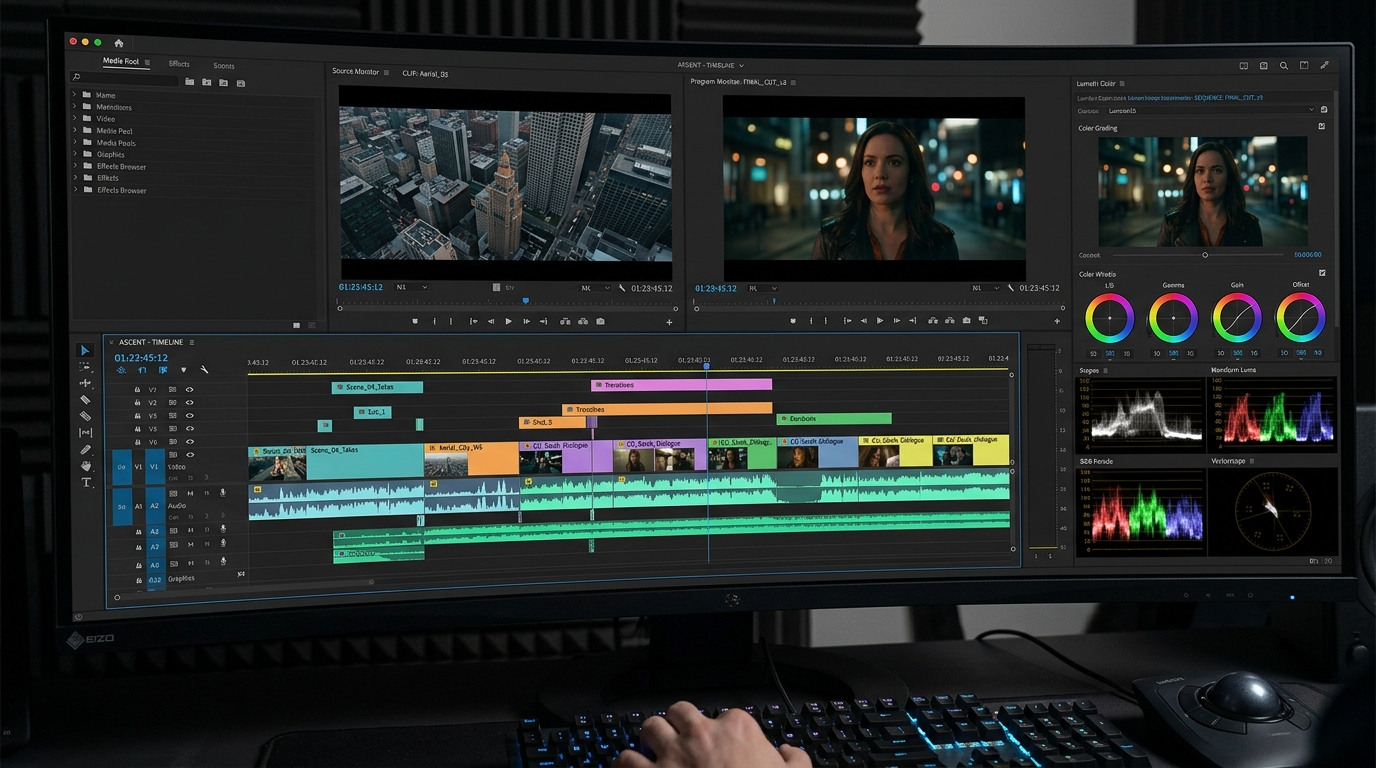Click the search magnifier icon at top right
The height and width of the screenshot is (768, 1376).
click(1284, 66)
